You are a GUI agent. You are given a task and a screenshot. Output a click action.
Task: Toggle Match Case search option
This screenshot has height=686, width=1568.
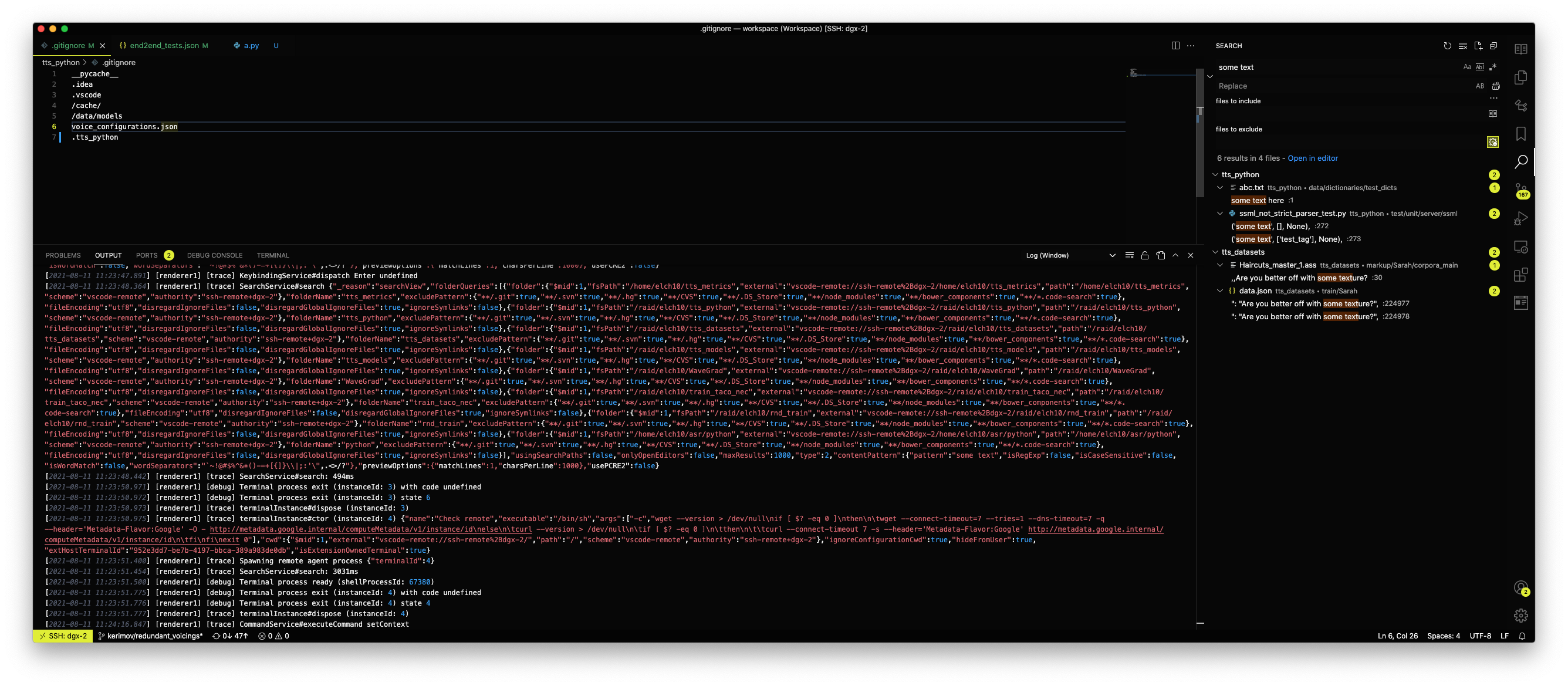1467,67
